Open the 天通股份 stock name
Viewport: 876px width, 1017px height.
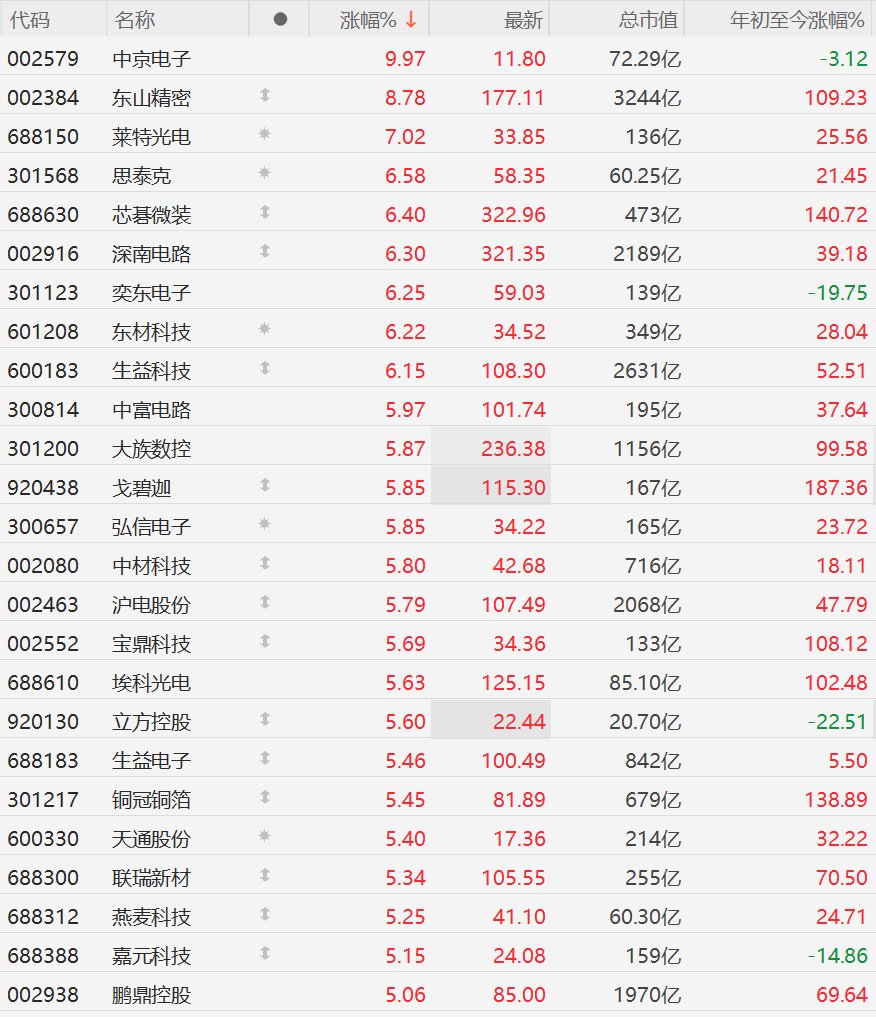point(151,839)
